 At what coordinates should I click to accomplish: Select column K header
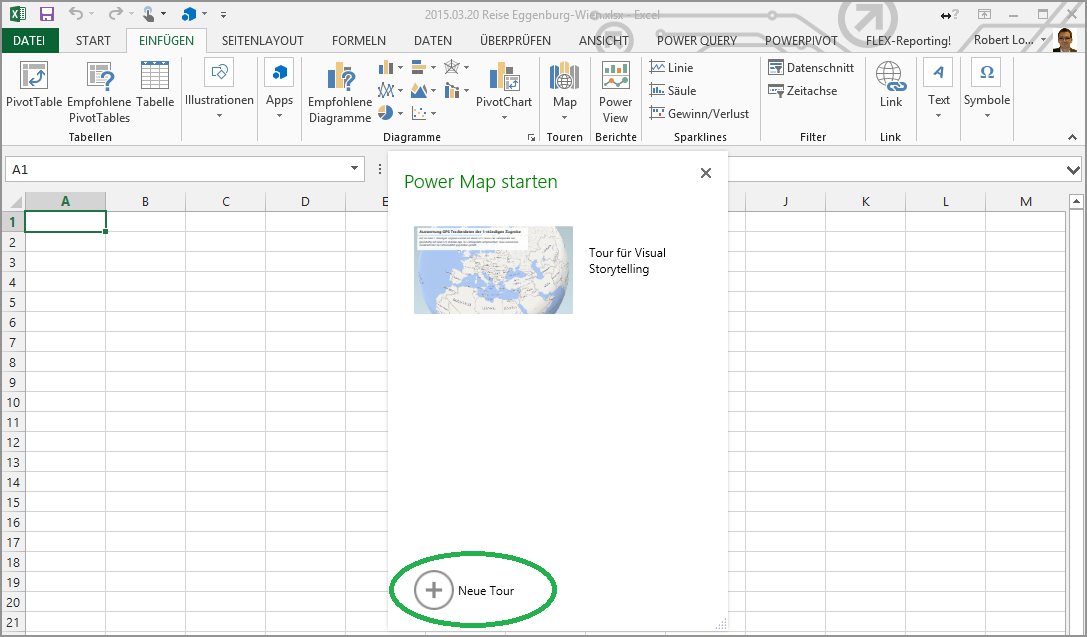click(x=866, y=202)
